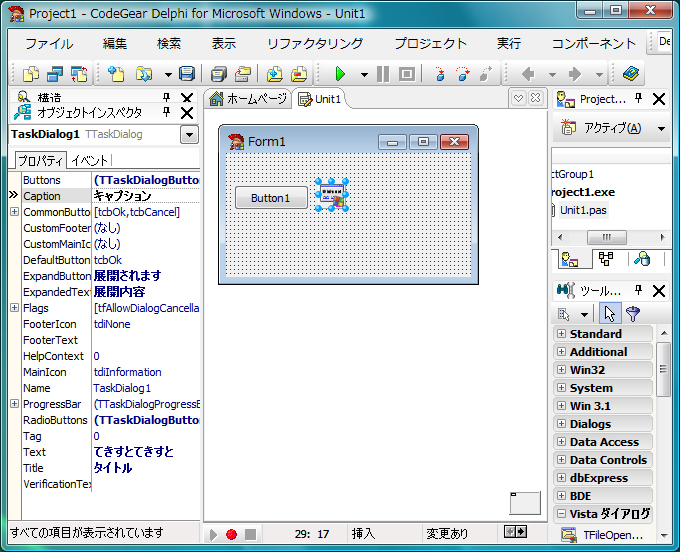Open the ファイル menu
The width and height of the screenshot is (680, 552).
[49, 43]
